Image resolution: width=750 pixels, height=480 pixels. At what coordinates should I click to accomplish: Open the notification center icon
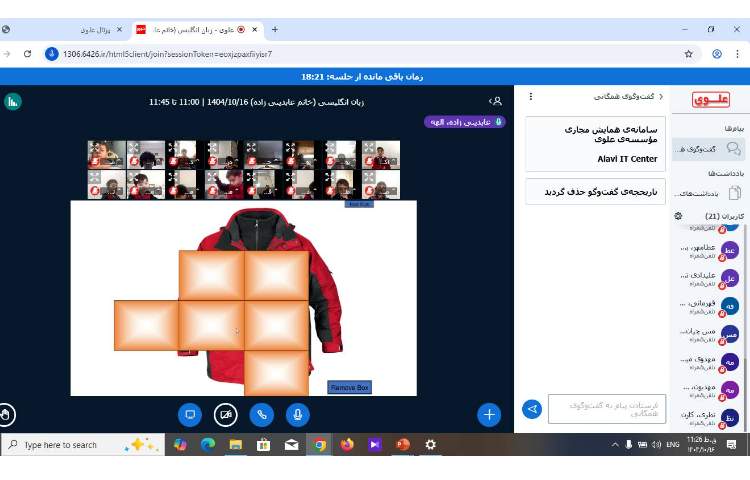point(731,445)
